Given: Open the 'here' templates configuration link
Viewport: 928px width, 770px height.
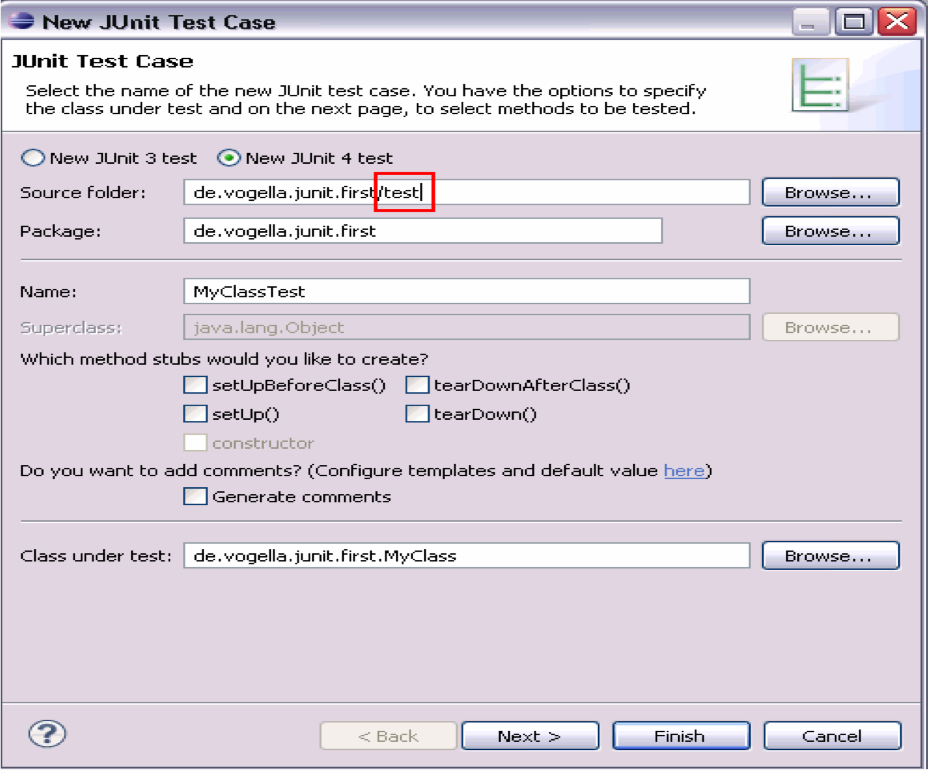Looking at the screenshot, I should point(684,470).
